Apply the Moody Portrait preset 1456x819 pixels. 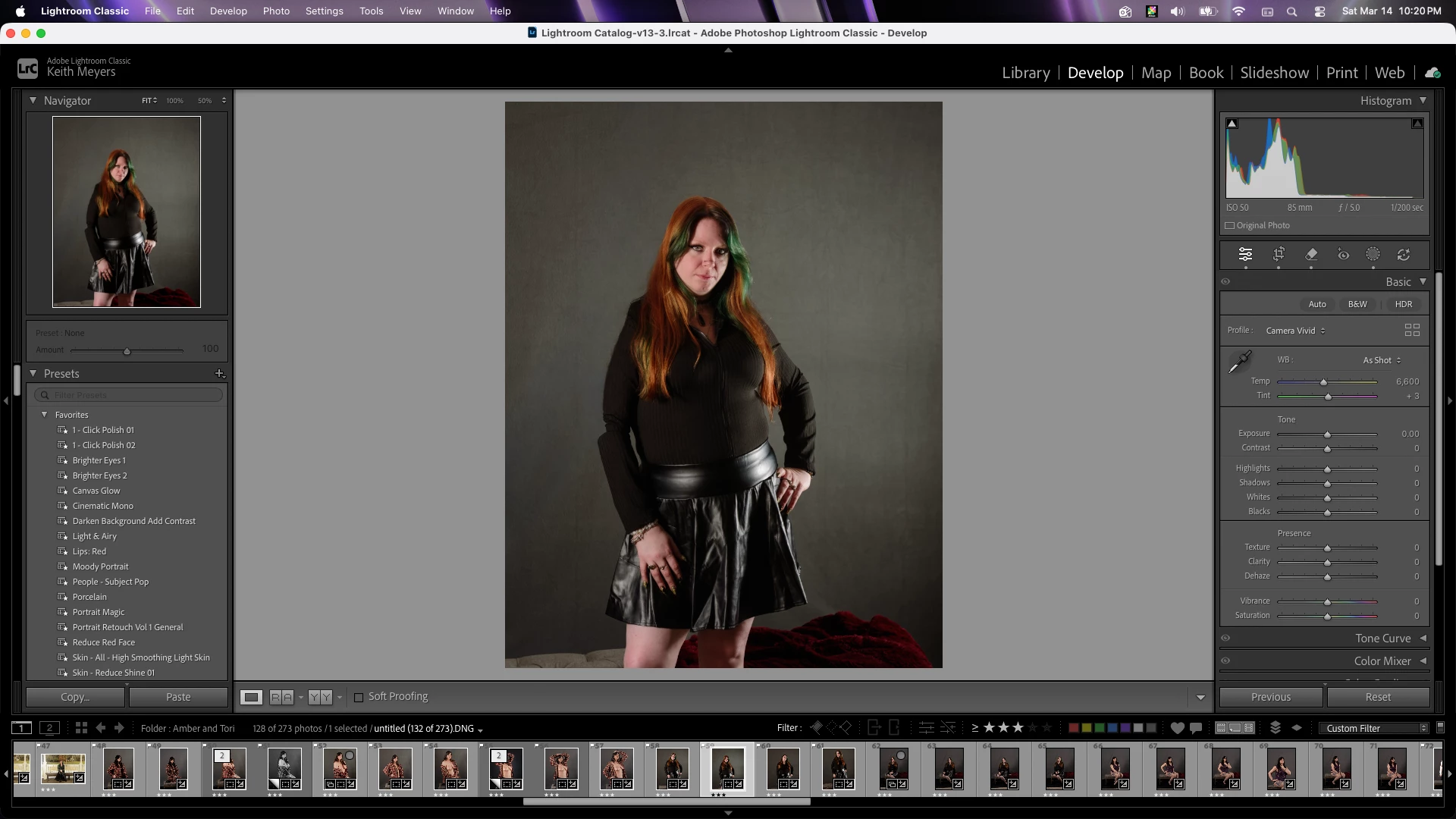[100, 566]
